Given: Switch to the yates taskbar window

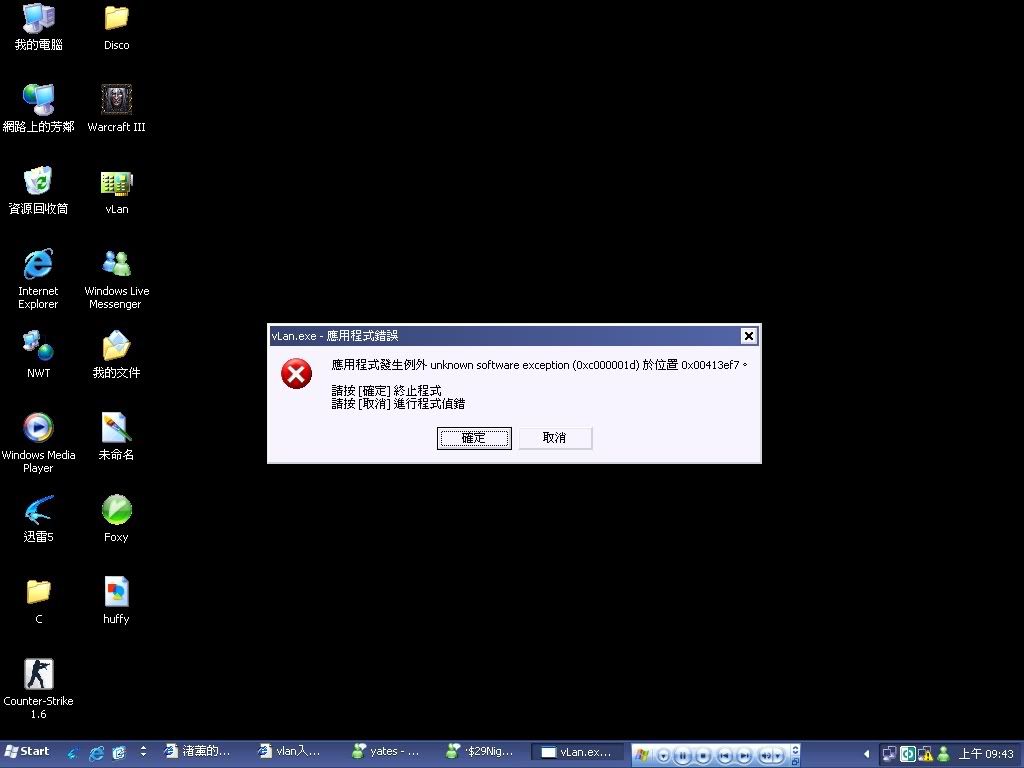Looking at the screenshot, I should pos(387,752).
